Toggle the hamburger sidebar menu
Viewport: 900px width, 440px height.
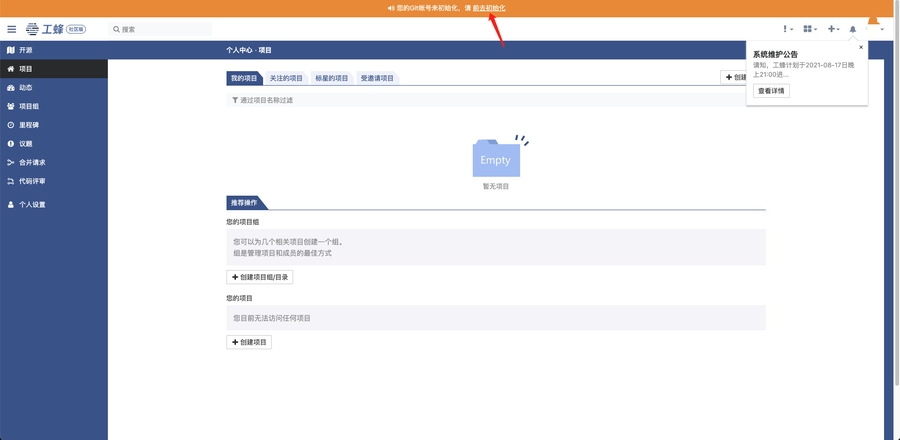[x=12, y=29]
